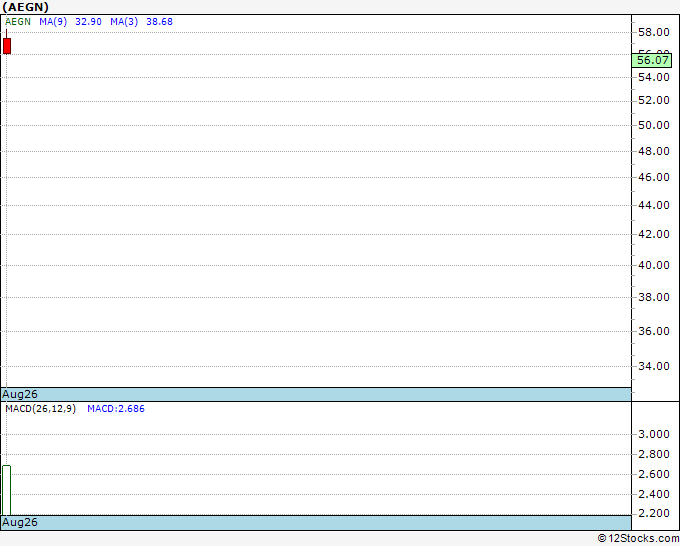
Task: Click the green MACD histogram bar
Action: click(7, 490)
